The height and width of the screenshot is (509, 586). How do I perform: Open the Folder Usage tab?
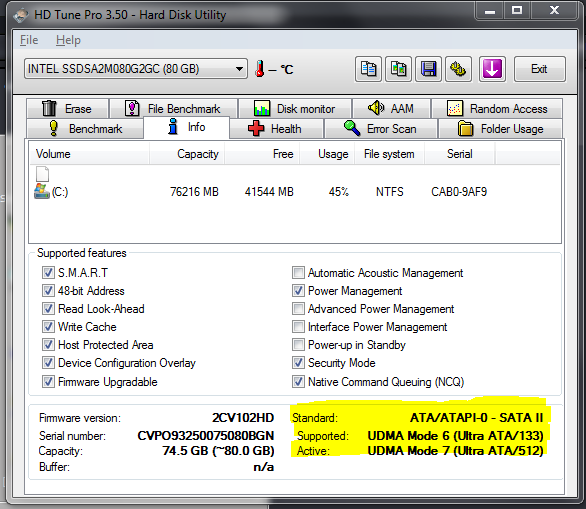501,129
